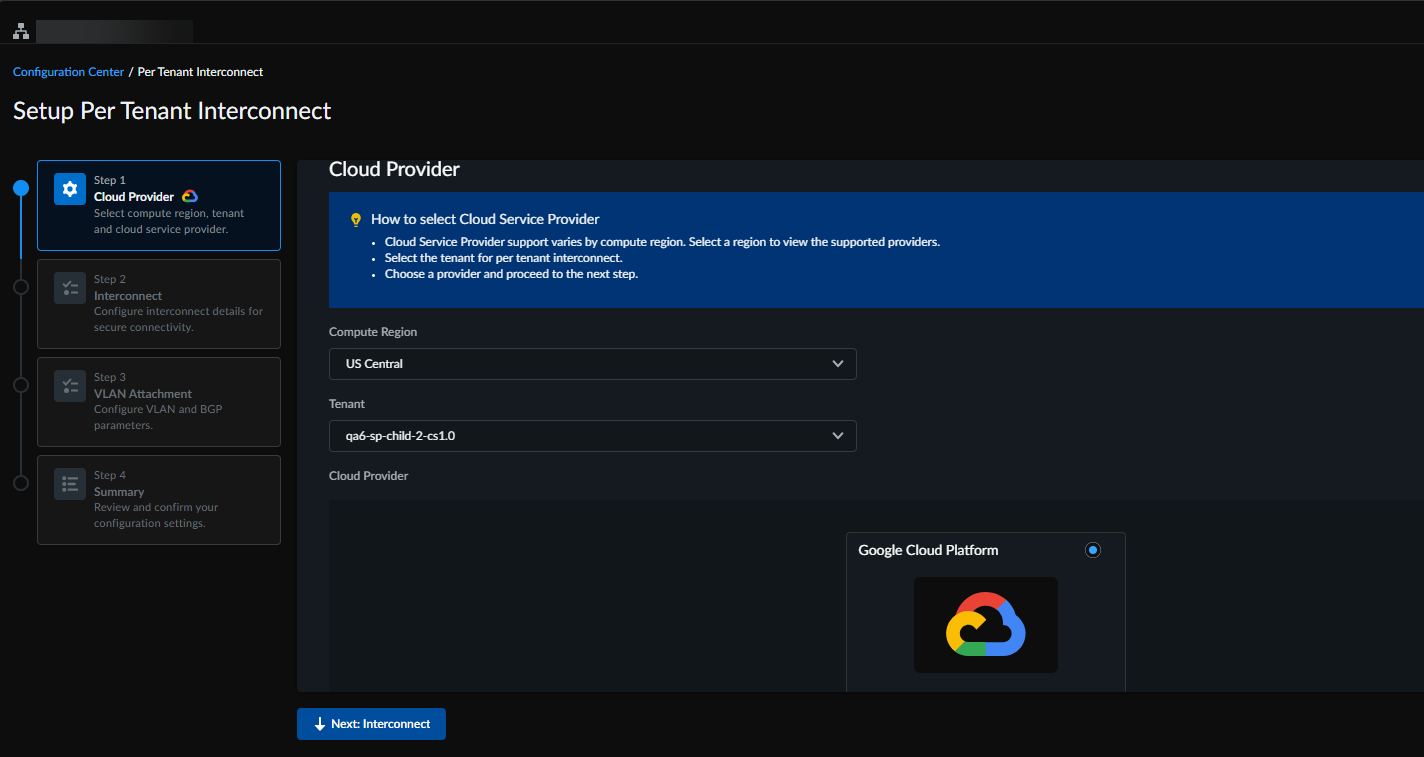Click the checklist icon in Step 3 VLAN Attachment
1424x757 pixels.
coord(69,386)
